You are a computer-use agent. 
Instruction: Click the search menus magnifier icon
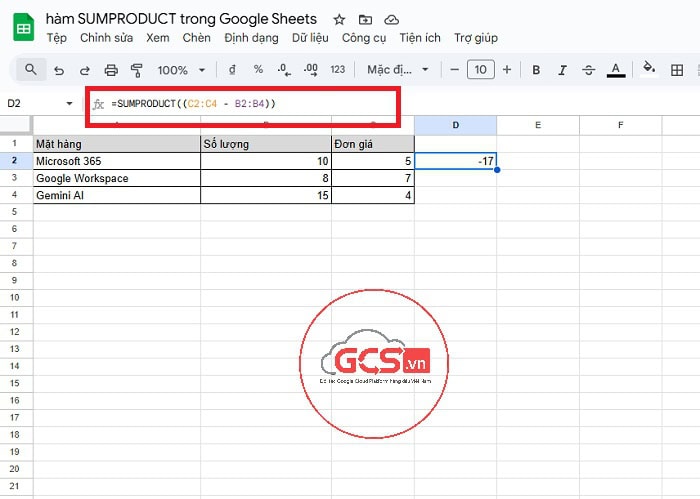click(x=31, y=70)
